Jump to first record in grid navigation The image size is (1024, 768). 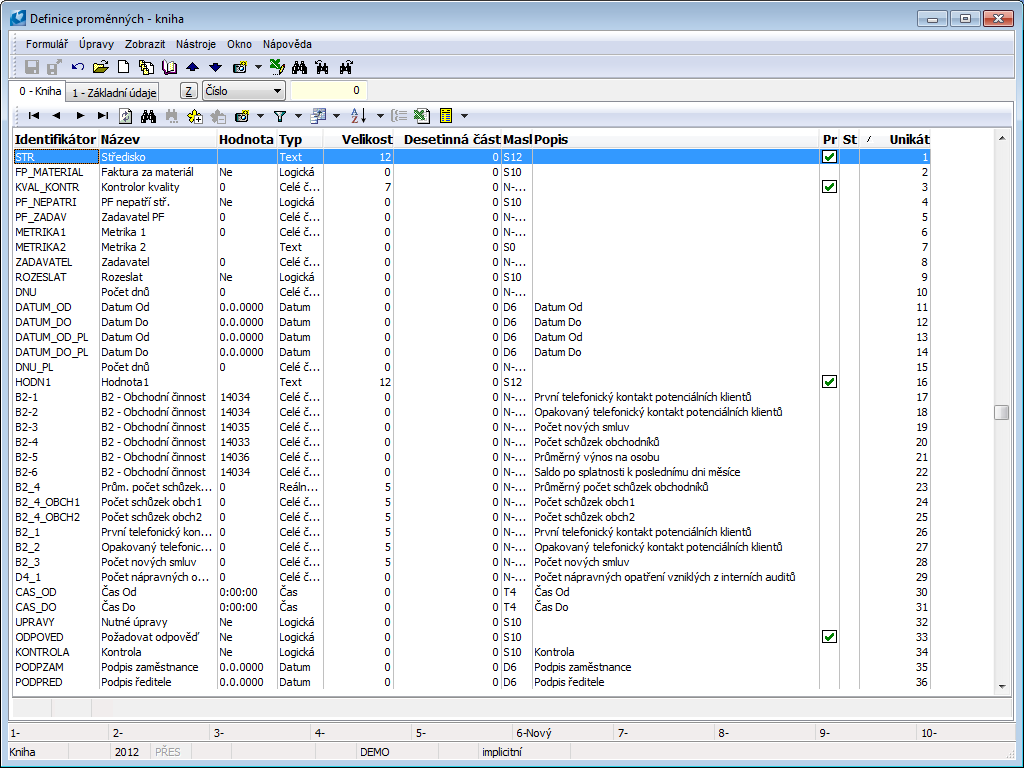point(33,116)
